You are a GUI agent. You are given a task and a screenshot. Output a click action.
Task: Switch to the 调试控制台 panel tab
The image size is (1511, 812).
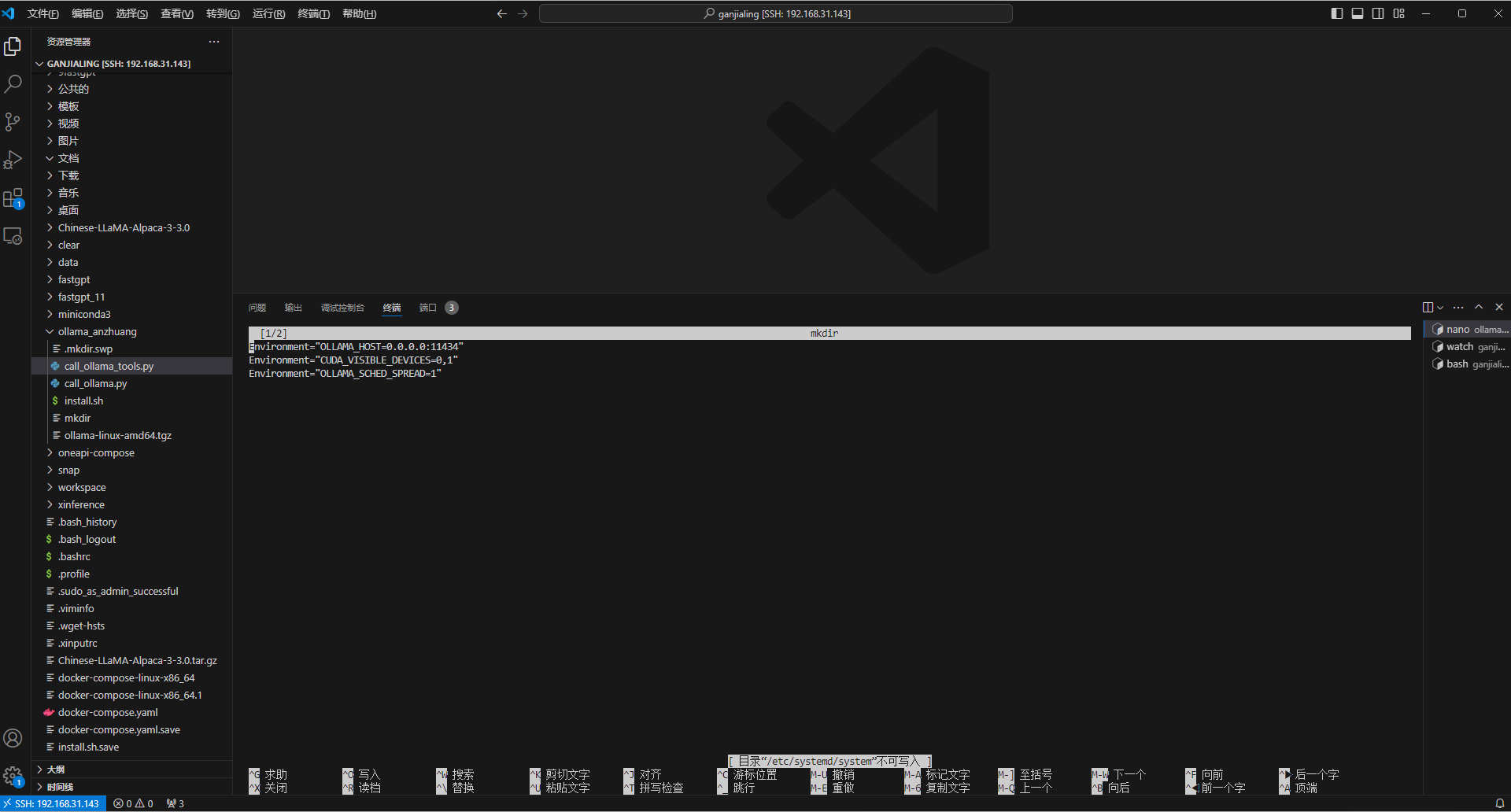pyautogui.click(x=342, y=308)
